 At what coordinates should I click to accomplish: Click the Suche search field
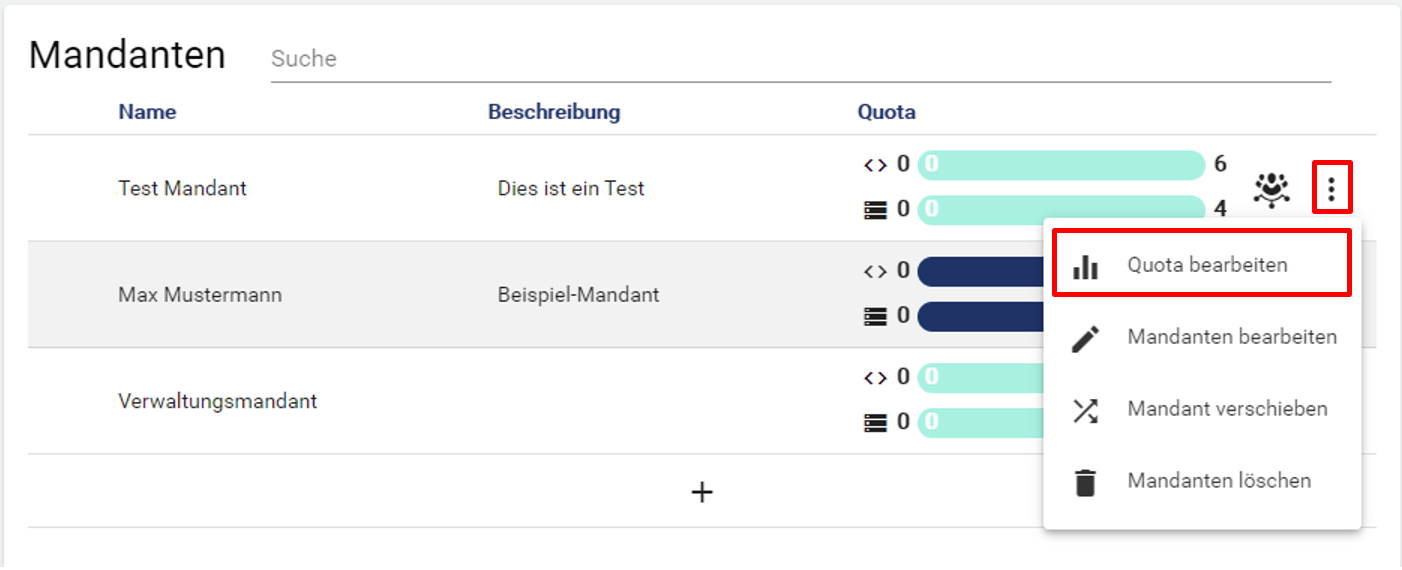point(800,59)
